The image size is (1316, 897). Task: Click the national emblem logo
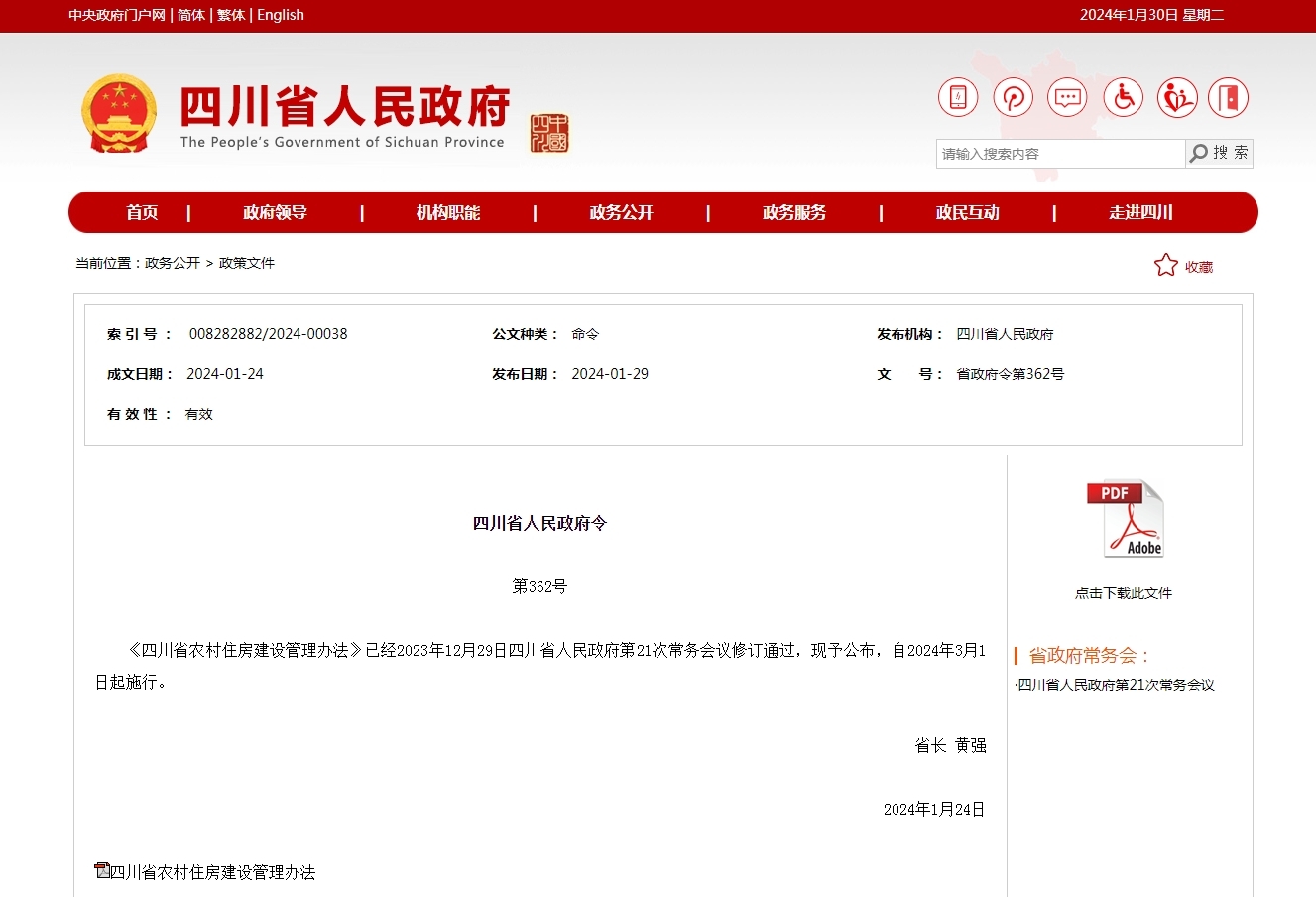click(x=119, y=113)
